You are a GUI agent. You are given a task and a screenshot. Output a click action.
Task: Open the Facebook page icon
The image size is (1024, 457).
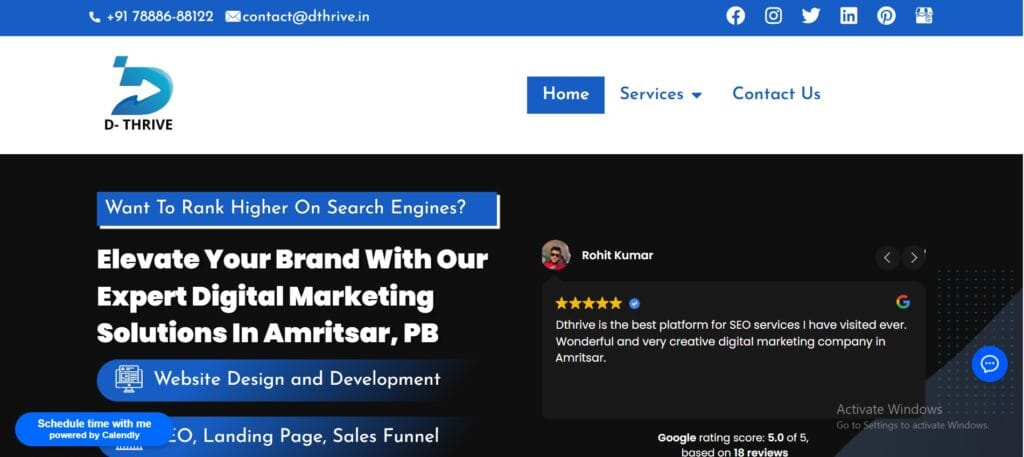tap(735, 16)
